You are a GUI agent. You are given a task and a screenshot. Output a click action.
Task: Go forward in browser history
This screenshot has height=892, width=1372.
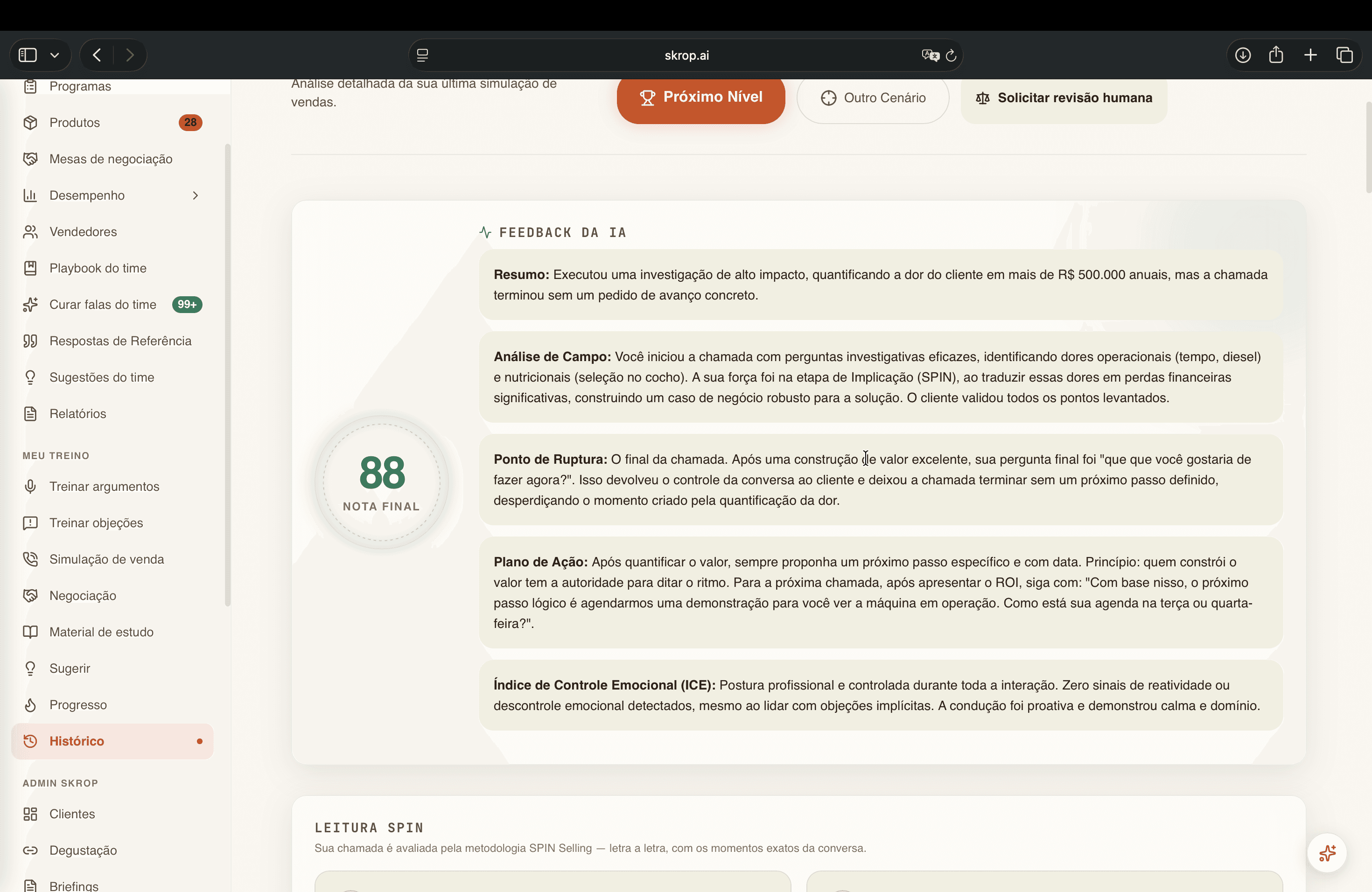click(x=130, y=55)
